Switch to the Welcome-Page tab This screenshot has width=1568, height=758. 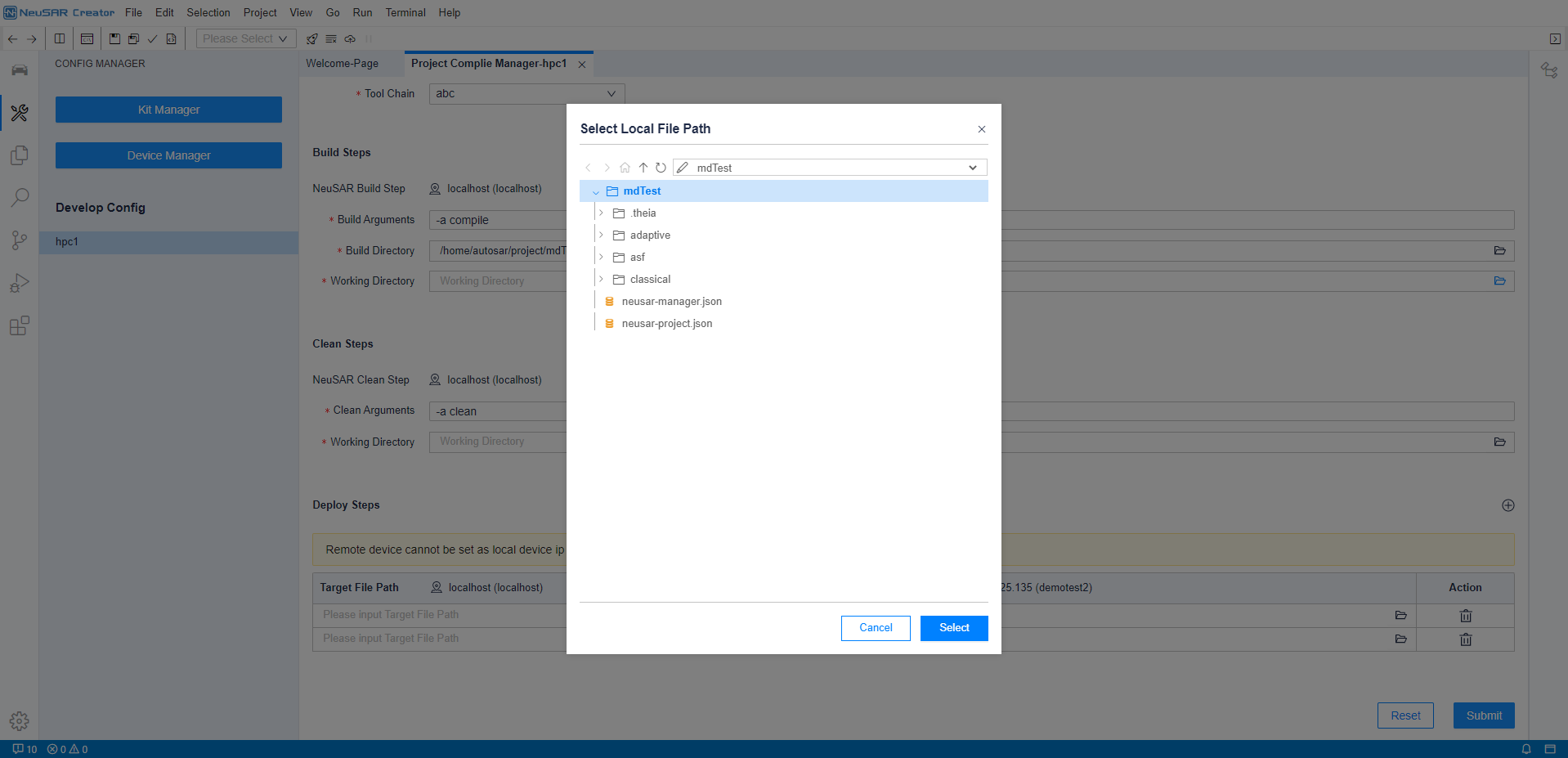(x=342, y=64)
